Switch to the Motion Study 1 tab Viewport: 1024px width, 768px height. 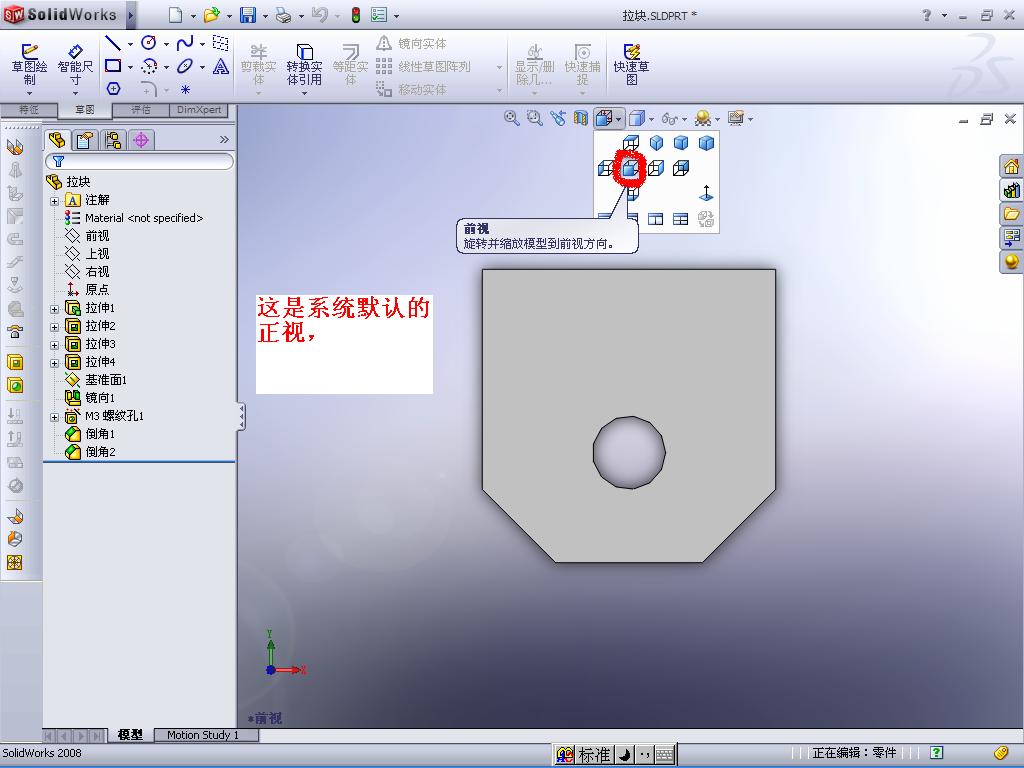[x=203, y=735]
